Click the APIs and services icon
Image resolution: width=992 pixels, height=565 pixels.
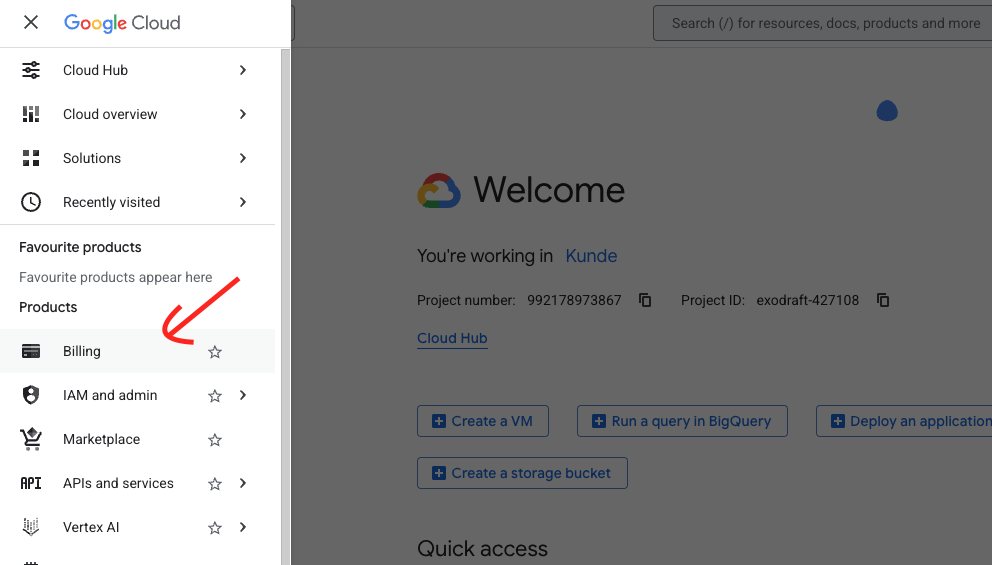click(31, 483)
